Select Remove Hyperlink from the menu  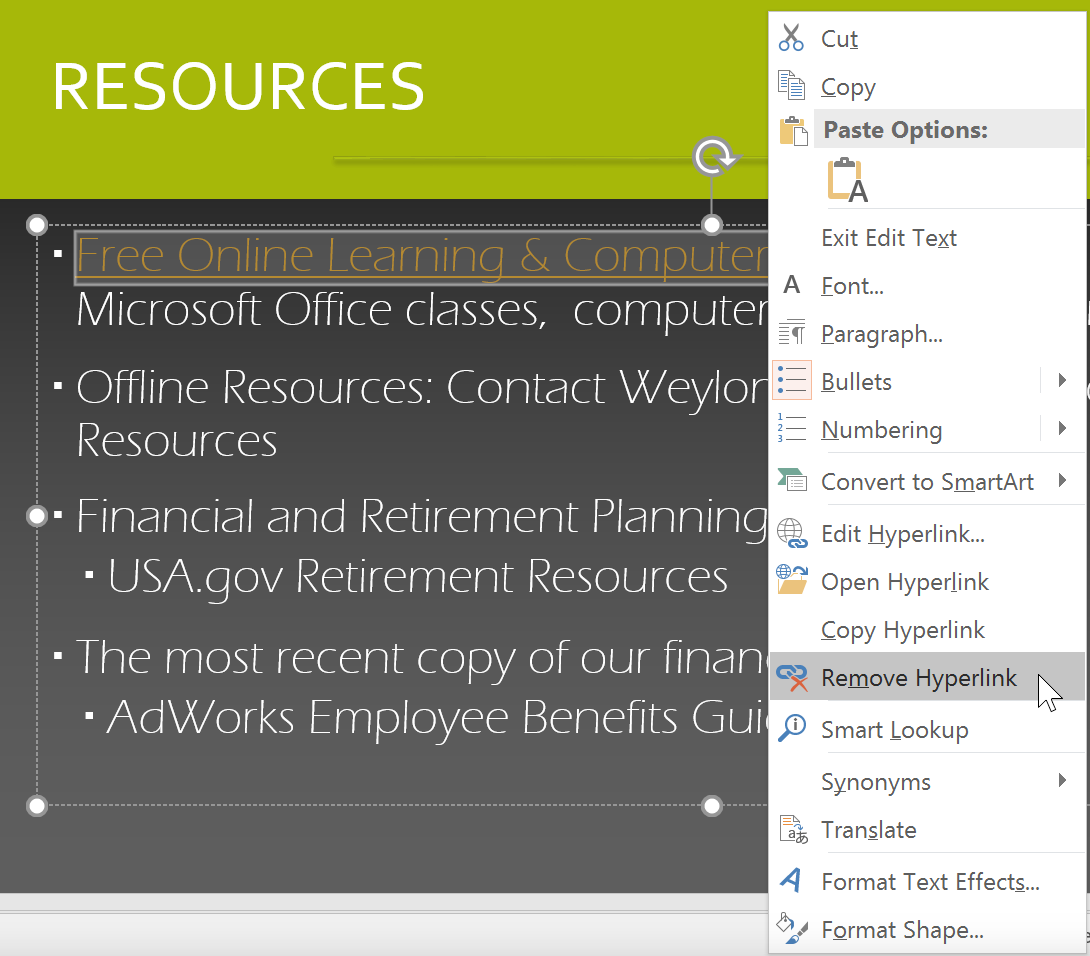918,678
